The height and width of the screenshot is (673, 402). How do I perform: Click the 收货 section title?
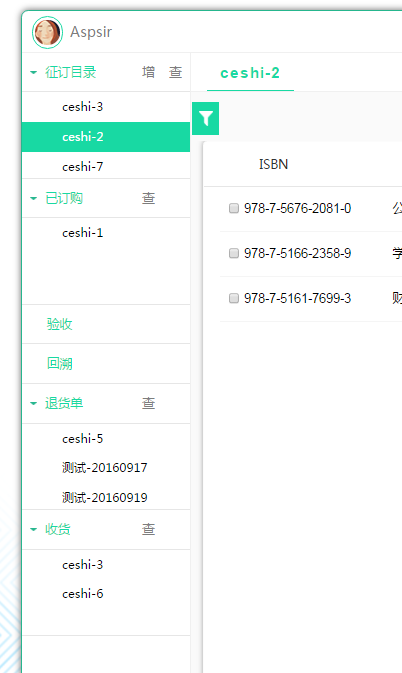click(57, 529)
